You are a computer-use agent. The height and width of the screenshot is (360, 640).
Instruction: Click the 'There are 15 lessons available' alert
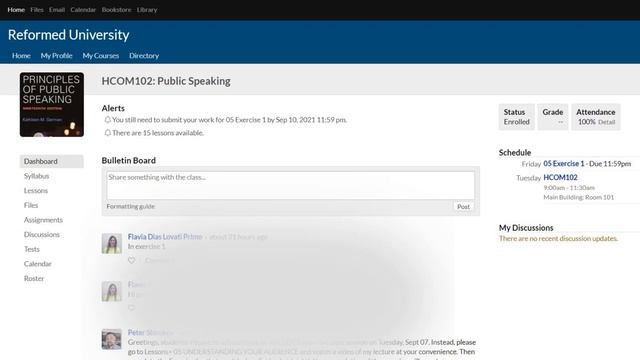(158, 133)
